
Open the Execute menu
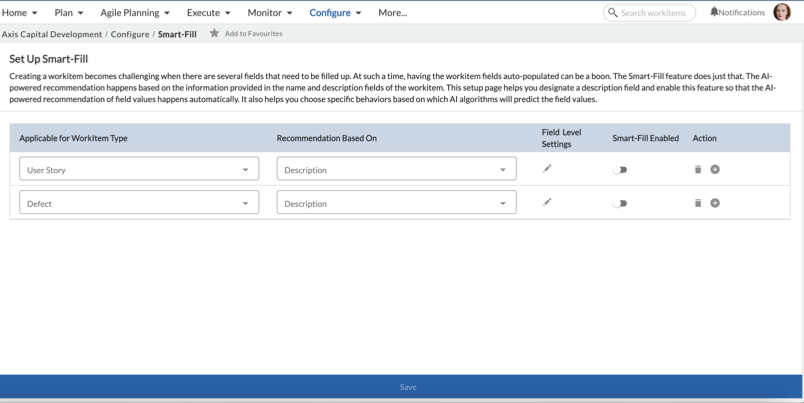click(208, 13)
